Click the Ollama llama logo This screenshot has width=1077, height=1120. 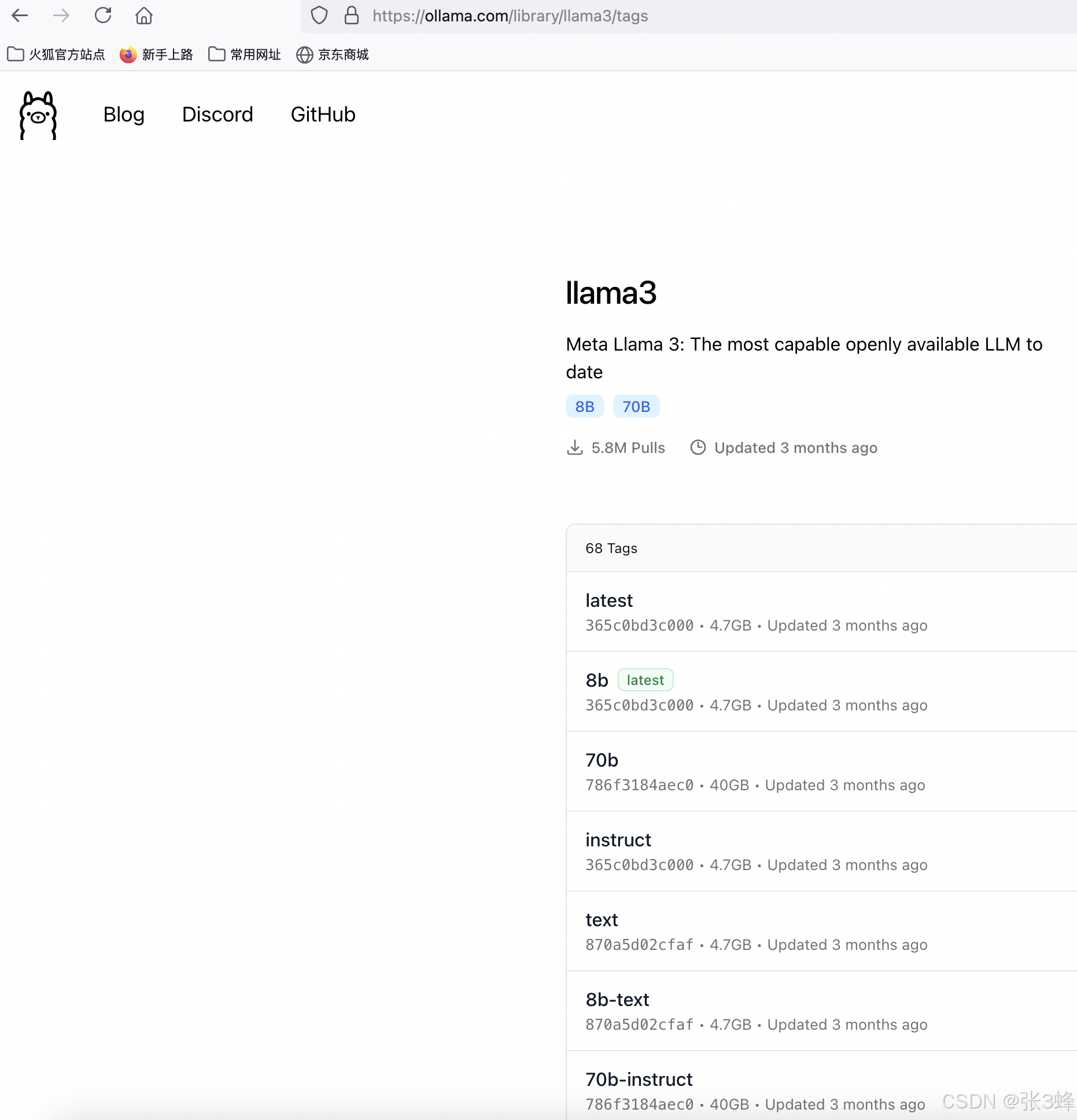pos(38,115)
